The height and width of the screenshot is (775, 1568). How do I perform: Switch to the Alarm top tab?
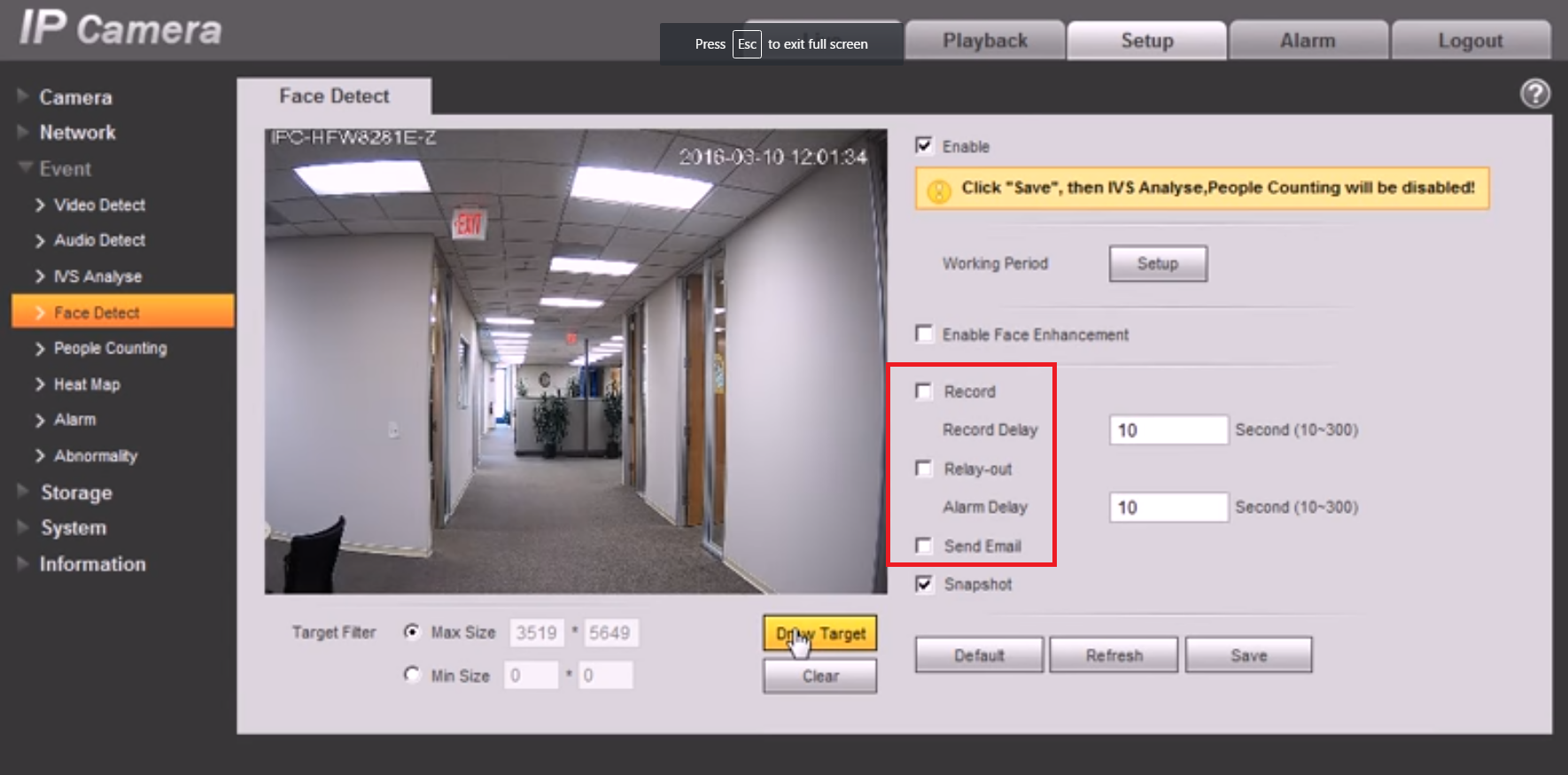click(x=1308, y=41)
